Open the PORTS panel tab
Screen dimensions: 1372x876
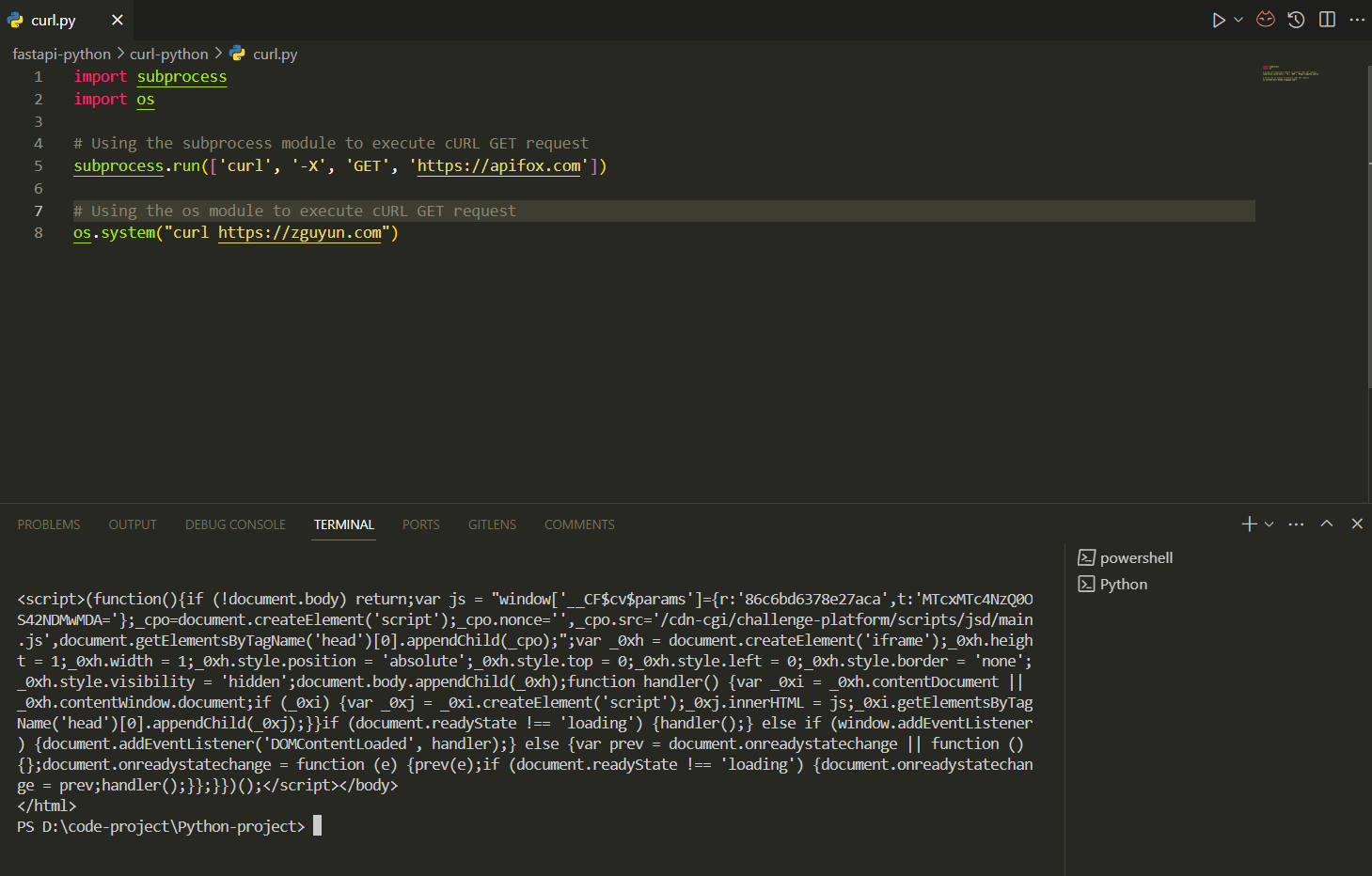420,524
